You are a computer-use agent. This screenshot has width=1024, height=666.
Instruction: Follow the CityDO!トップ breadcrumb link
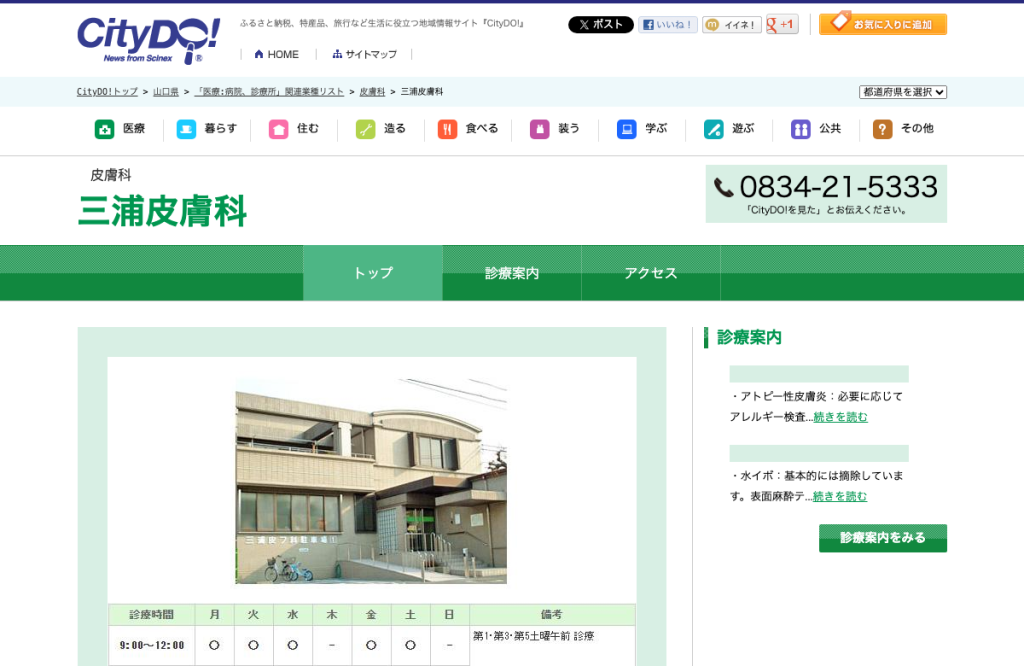(107, 92)
